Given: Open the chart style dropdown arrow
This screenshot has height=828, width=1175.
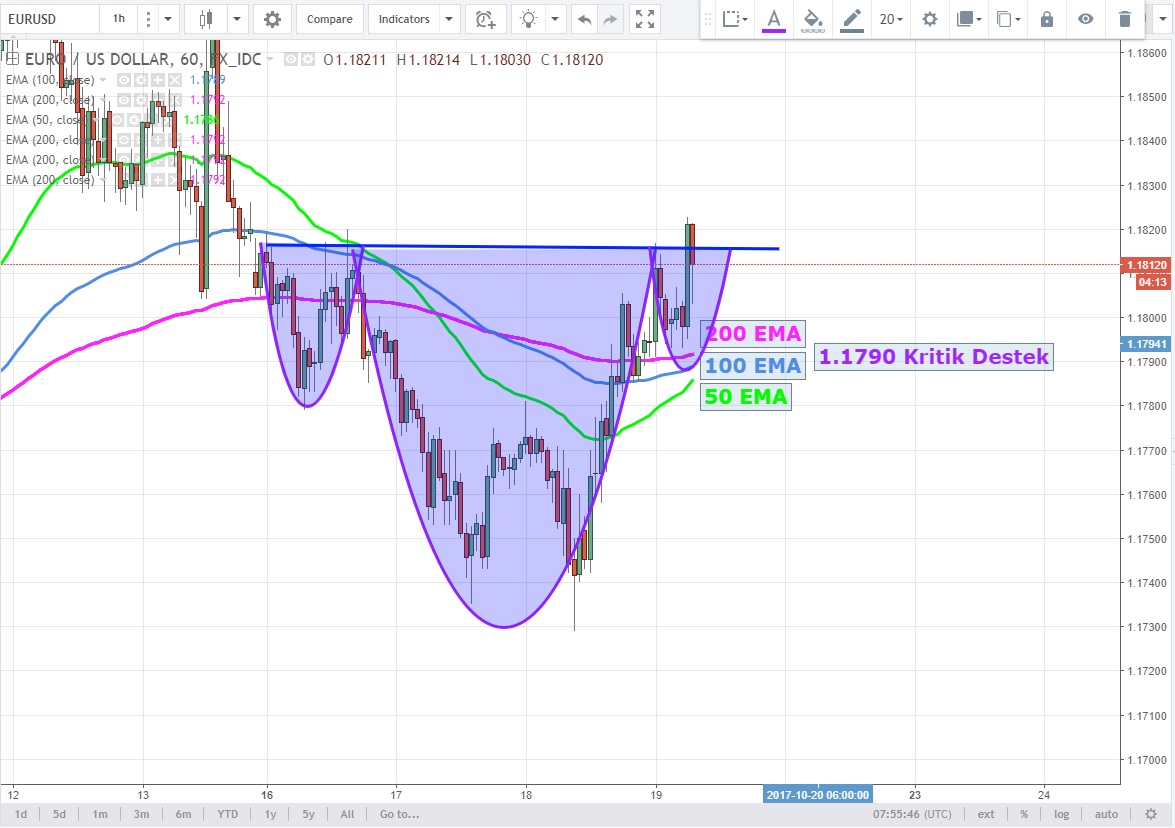Looking at the screenshot, I should (x=237, y=19).
